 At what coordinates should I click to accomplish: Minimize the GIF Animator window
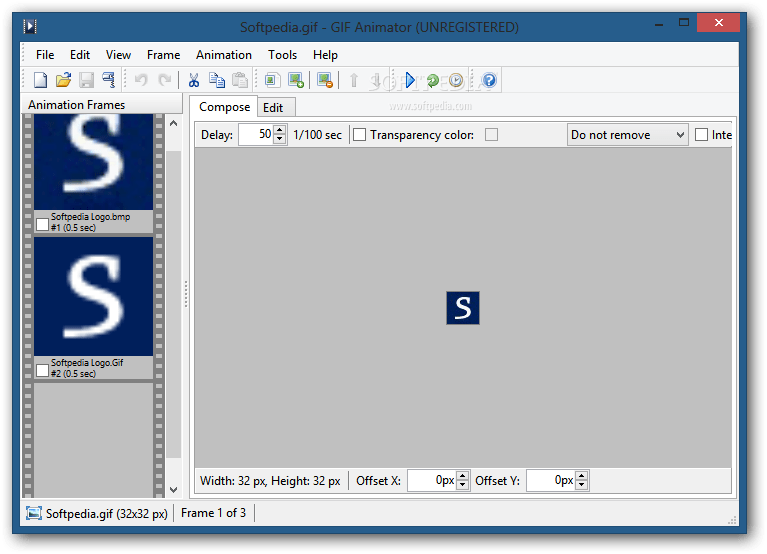(658, 23)
